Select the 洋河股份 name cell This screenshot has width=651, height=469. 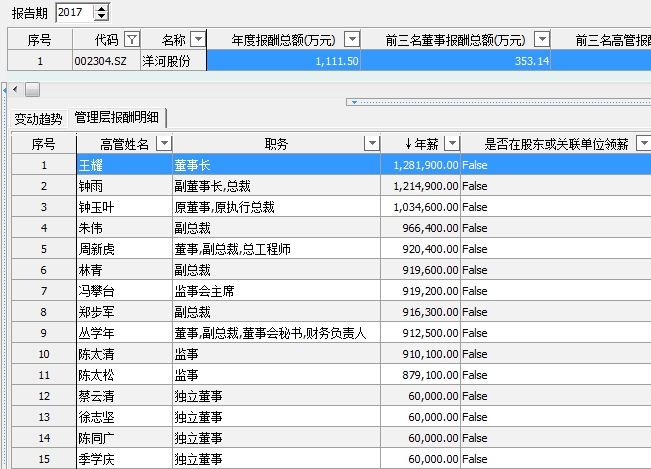174,61
